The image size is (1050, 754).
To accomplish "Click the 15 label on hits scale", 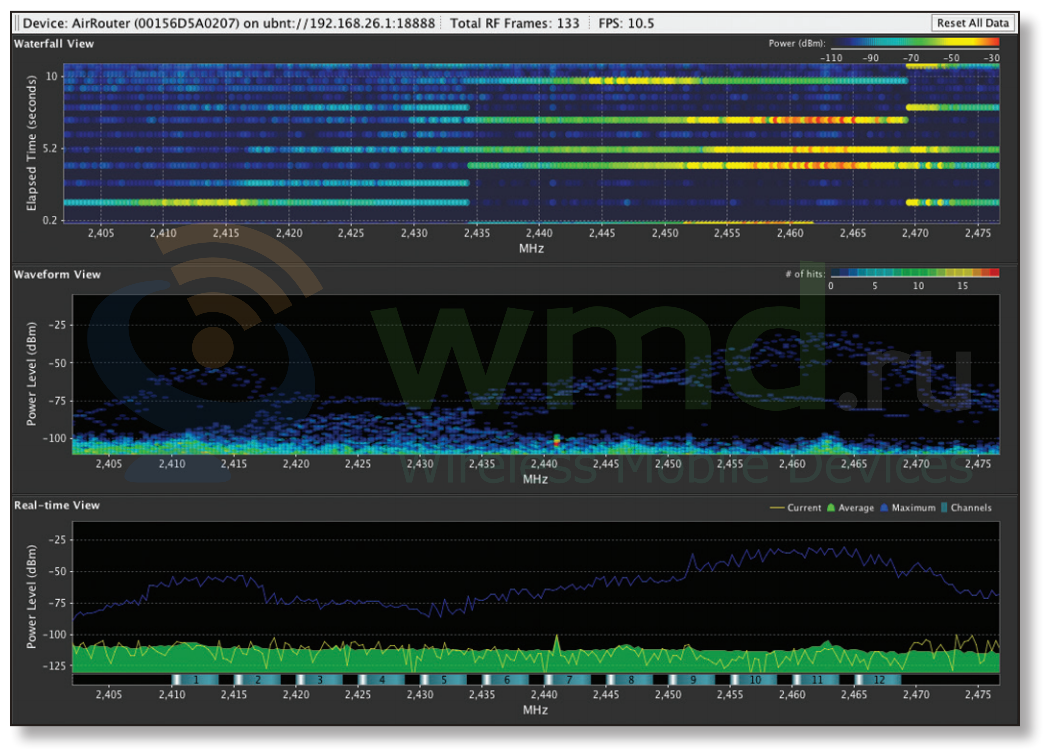I will coord(962,286).
